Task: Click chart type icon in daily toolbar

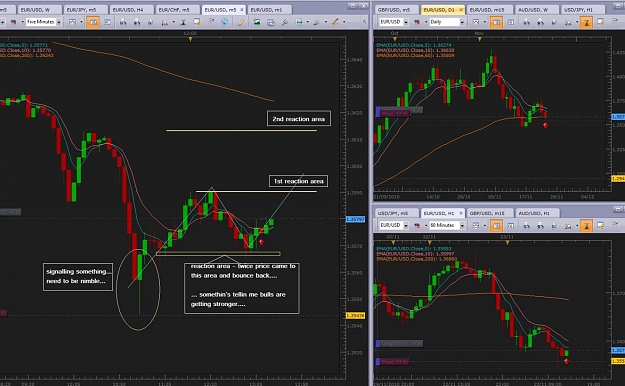Action: [x=476, y=22]
